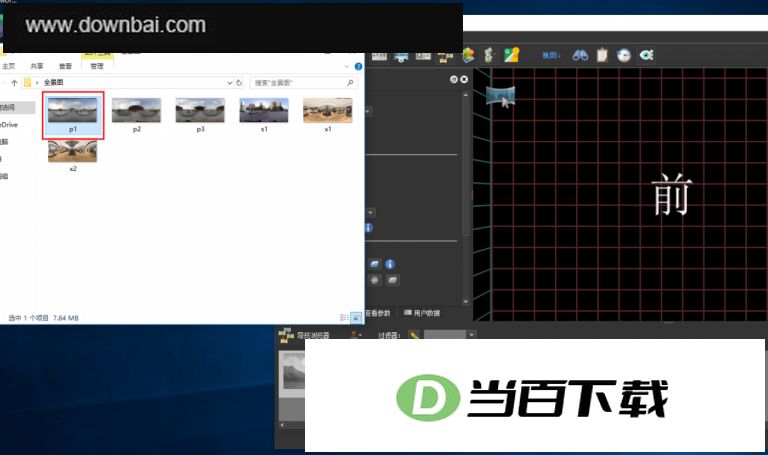The width and height of the screenshot is (768, 455).
Task: Click the binoculars view icon in toolbar
Action: point(580,55)
